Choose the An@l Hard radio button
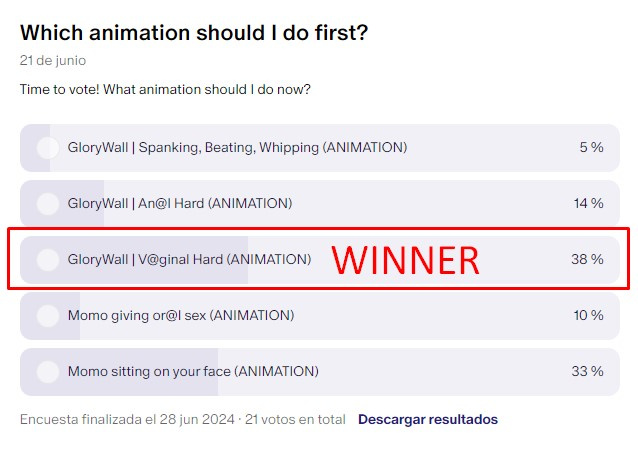The image size is (638, 449). pyautogui.click(x=48, y=204)
